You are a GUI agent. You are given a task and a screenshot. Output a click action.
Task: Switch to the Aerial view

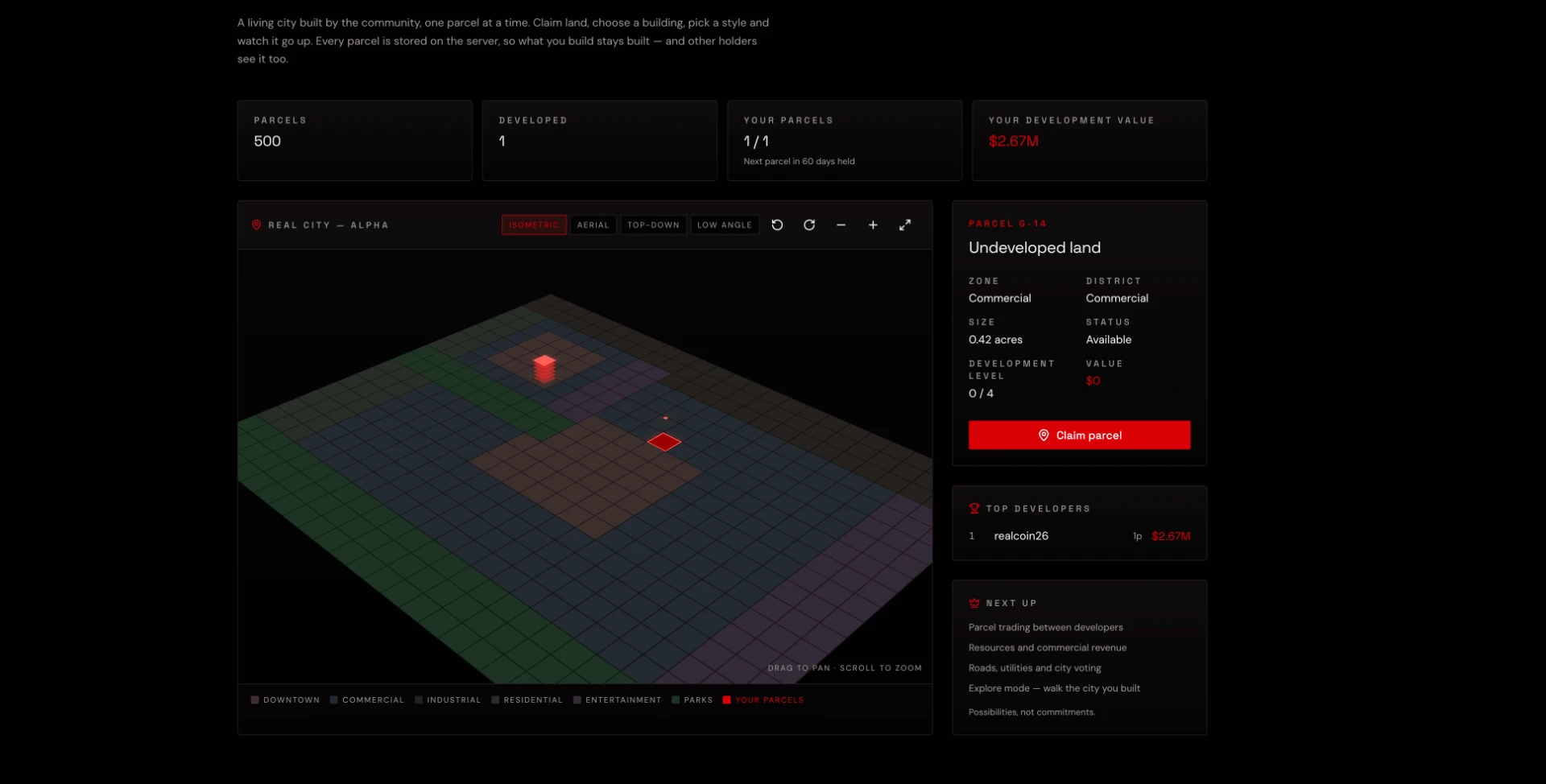click(593, 225)
